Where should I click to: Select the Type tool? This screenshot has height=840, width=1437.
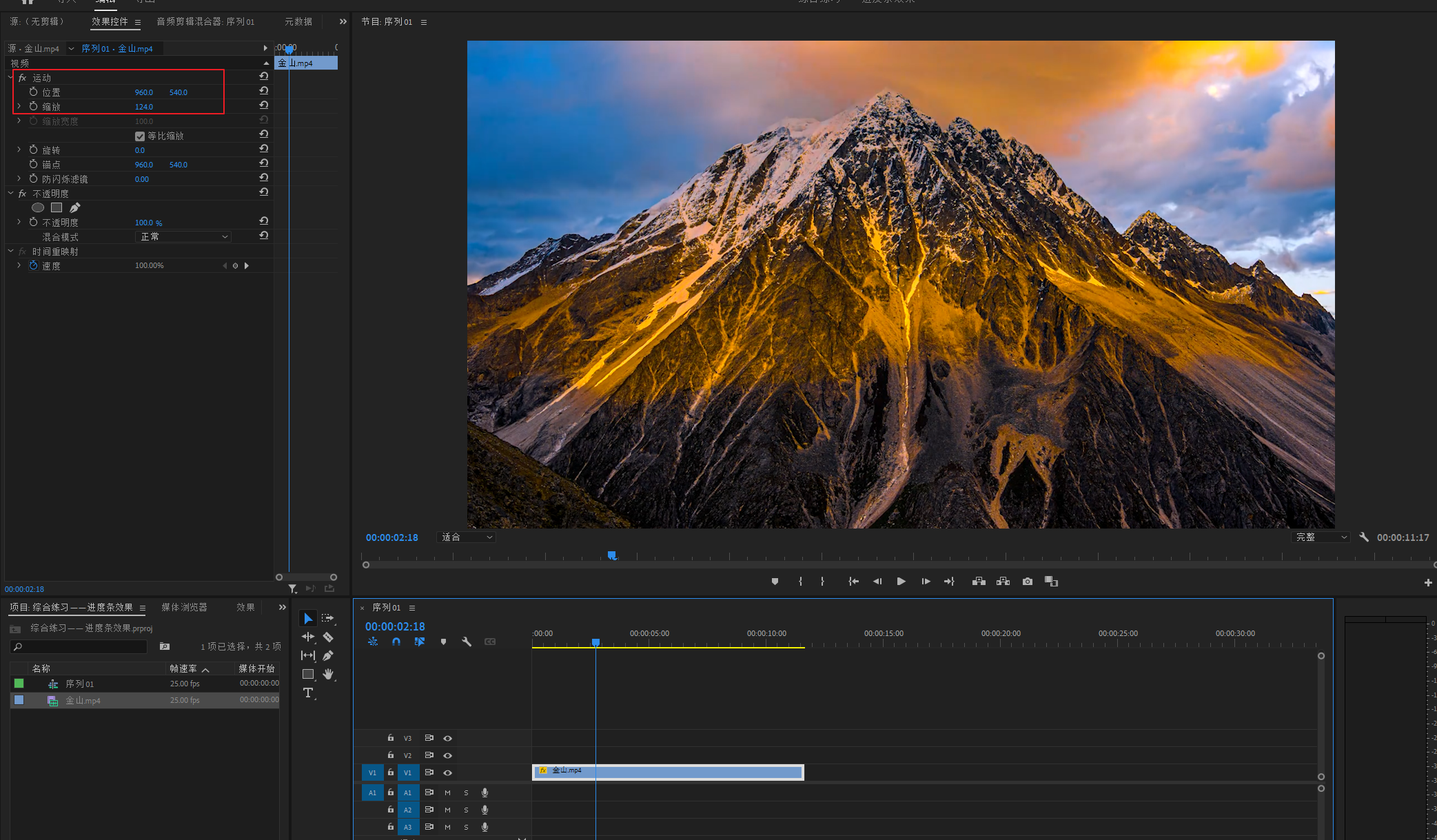[x=308, y=693]
